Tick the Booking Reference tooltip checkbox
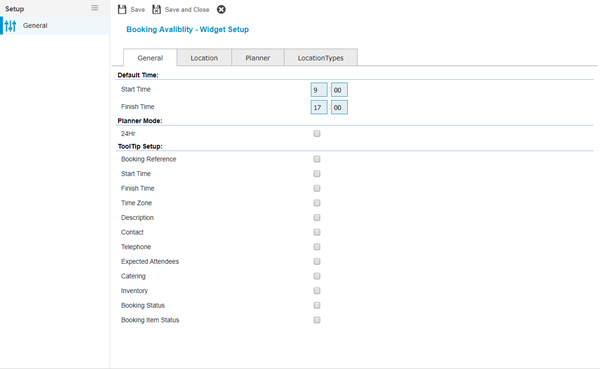600x369 pixels. (317, 159)
